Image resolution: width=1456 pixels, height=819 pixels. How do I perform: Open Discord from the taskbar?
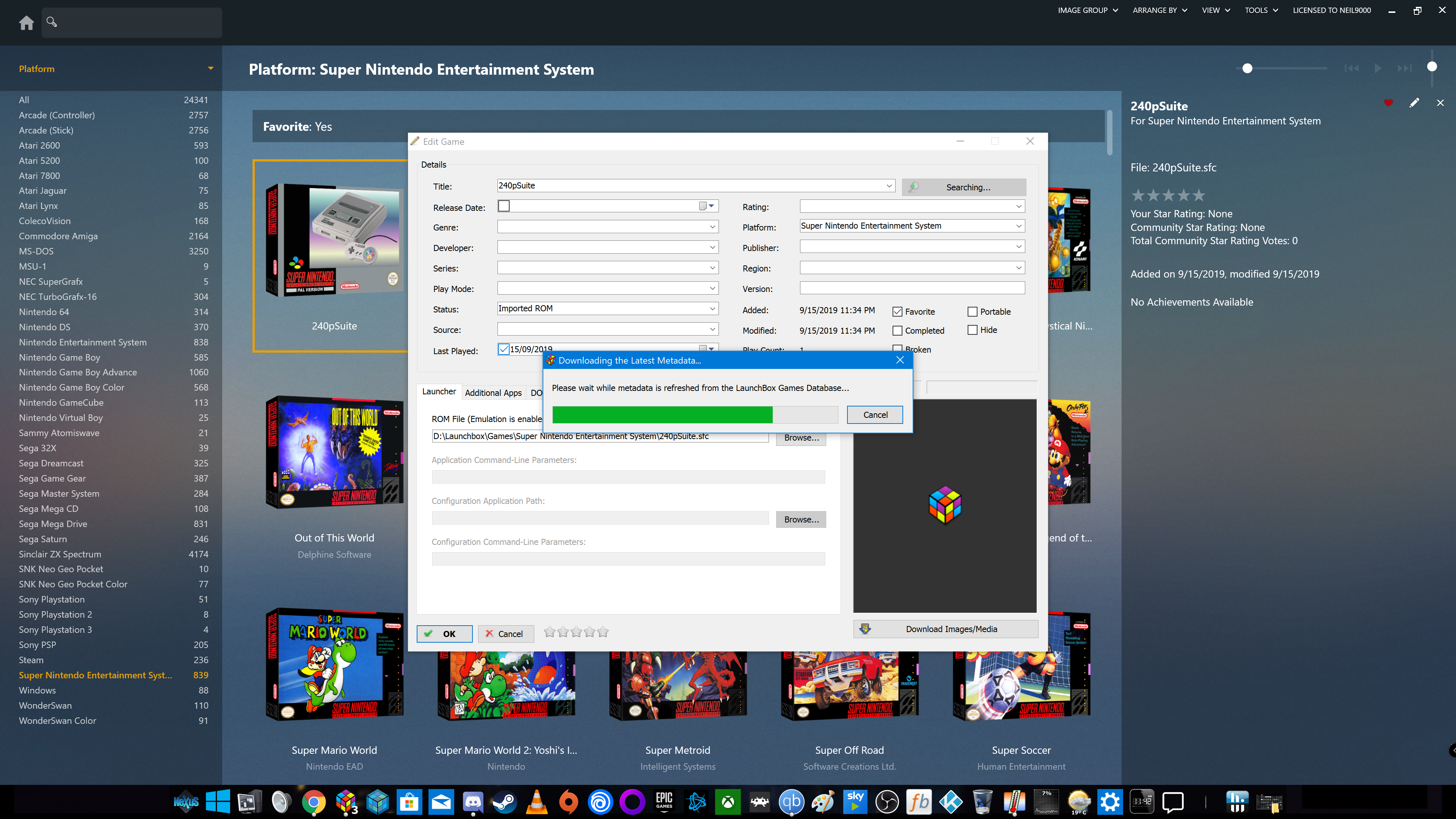point(472,802)
